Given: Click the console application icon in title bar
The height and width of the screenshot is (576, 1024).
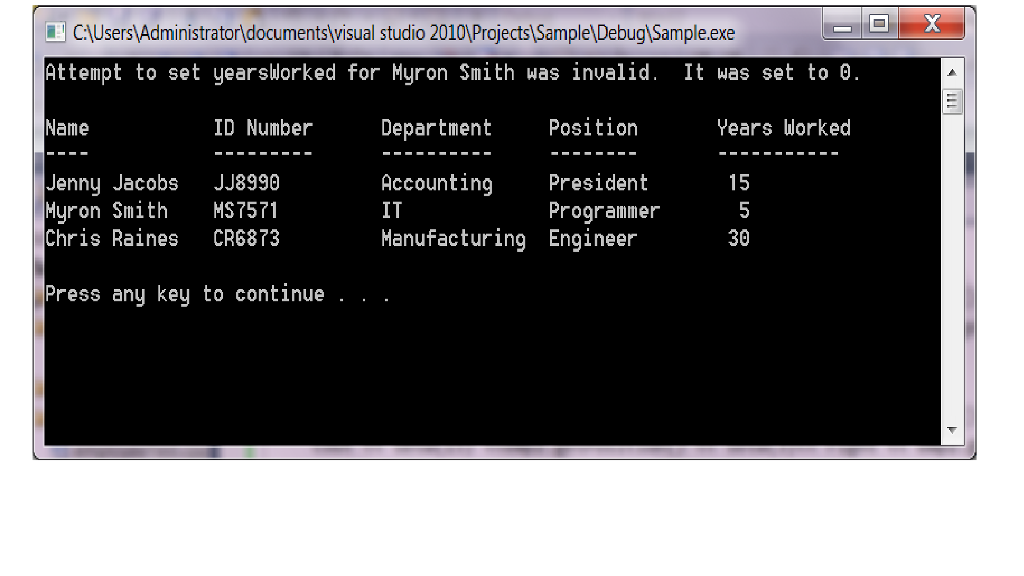Looking at the screenshot, I should click(x=54, y=32).
